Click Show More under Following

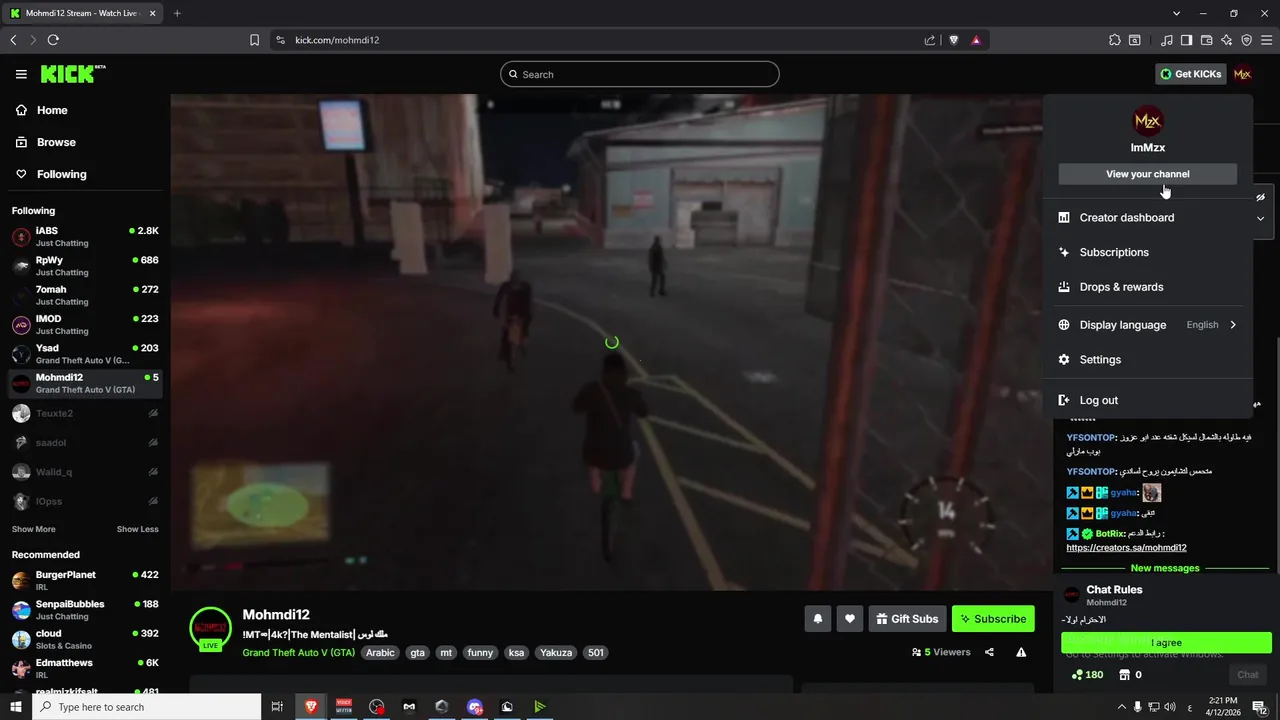(x=33, y=529)
